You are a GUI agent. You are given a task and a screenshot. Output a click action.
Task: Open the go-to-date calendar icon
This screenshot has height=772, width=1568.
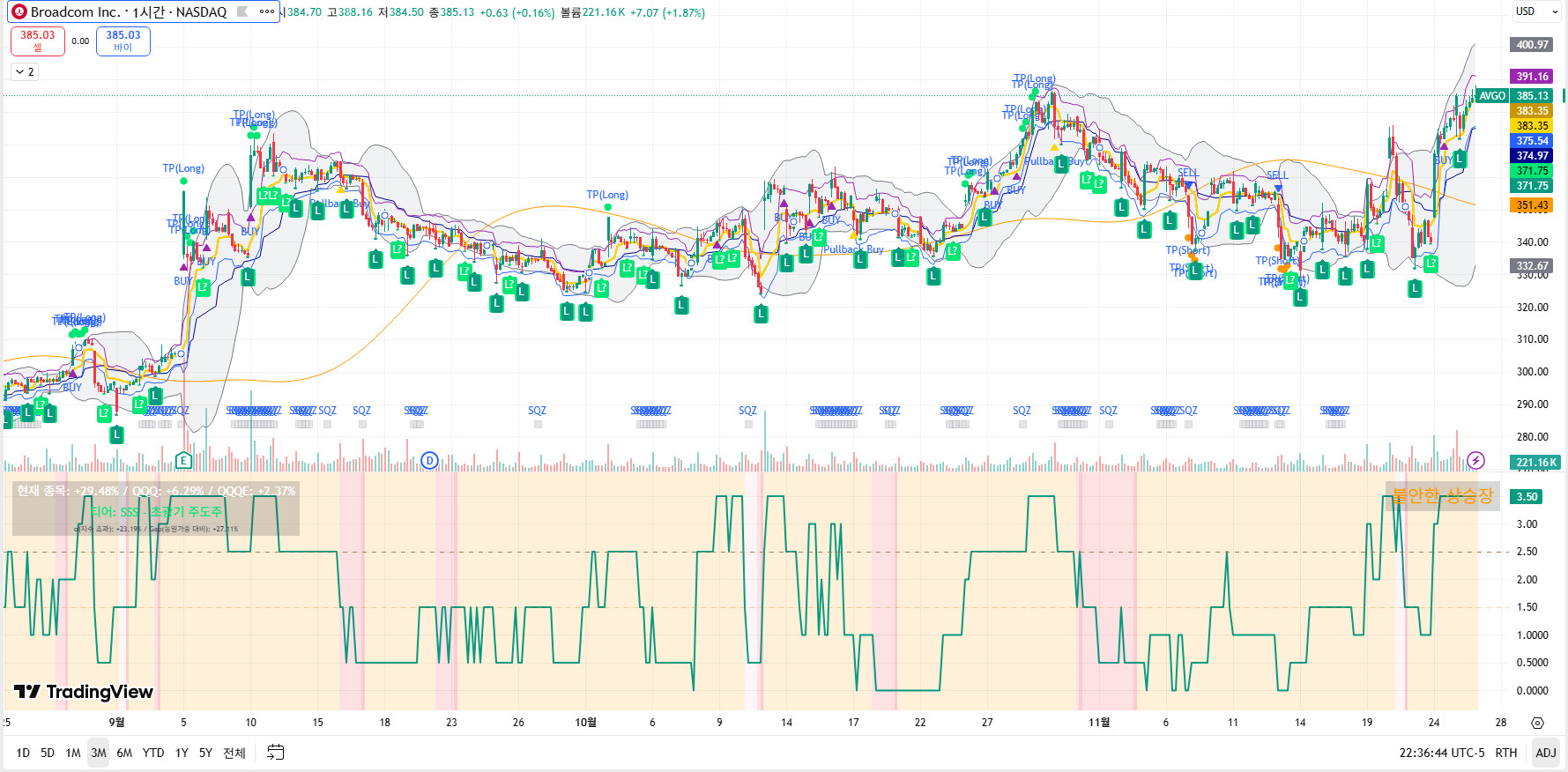point(276,752)
